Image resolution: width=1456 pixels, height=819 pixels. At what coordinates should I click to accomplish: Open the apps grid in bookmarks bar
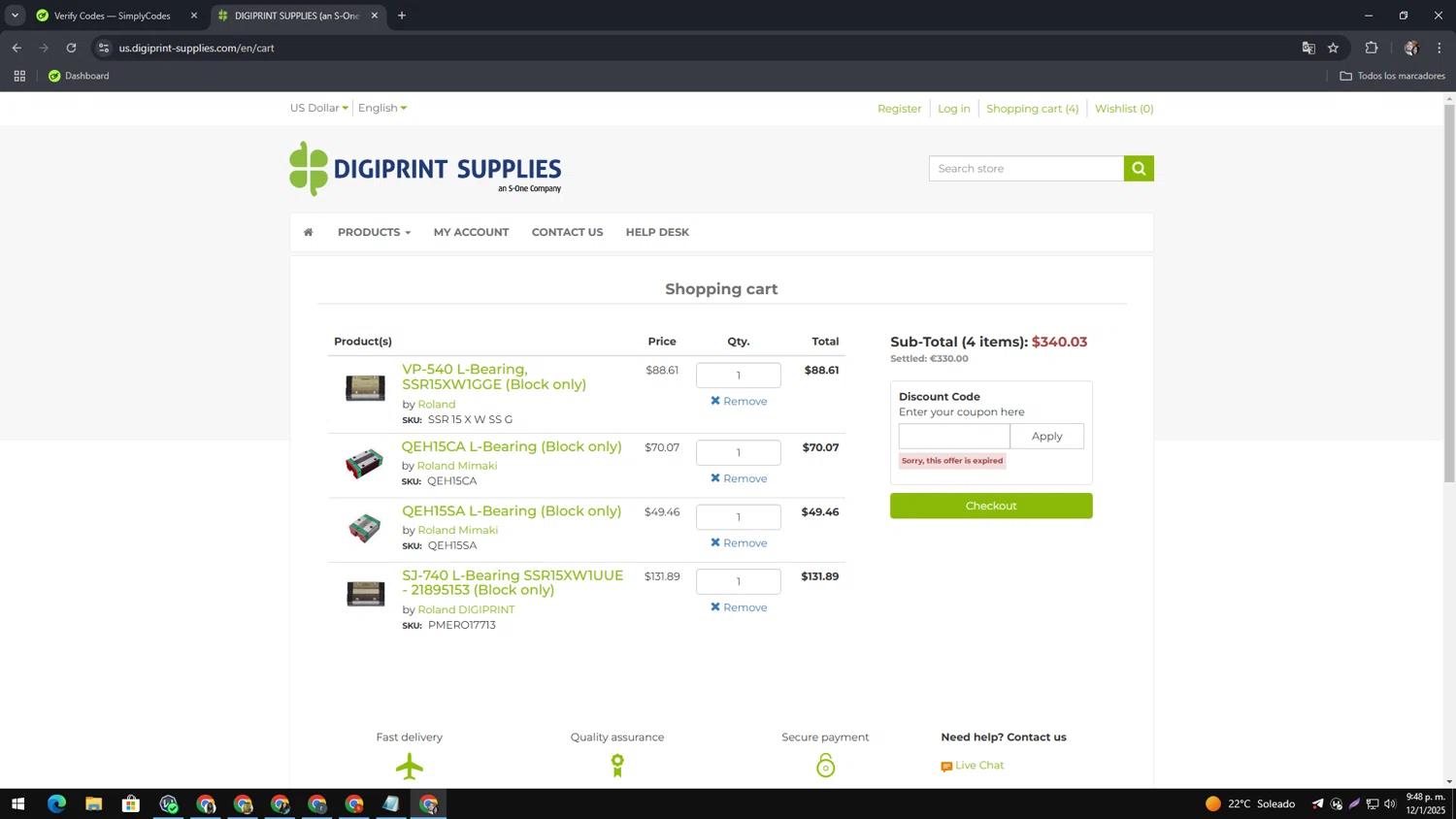tap(19, 76)
